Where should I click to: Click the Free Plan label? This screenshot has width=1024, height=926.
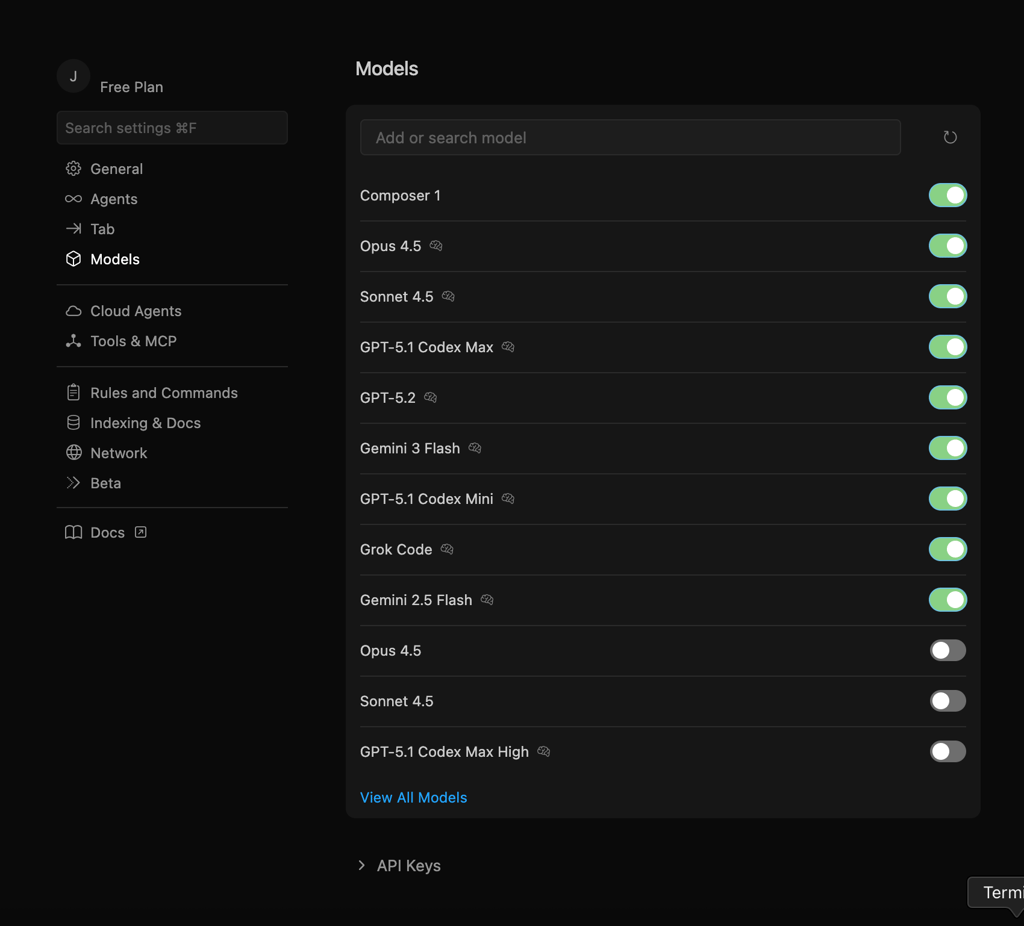131,87
